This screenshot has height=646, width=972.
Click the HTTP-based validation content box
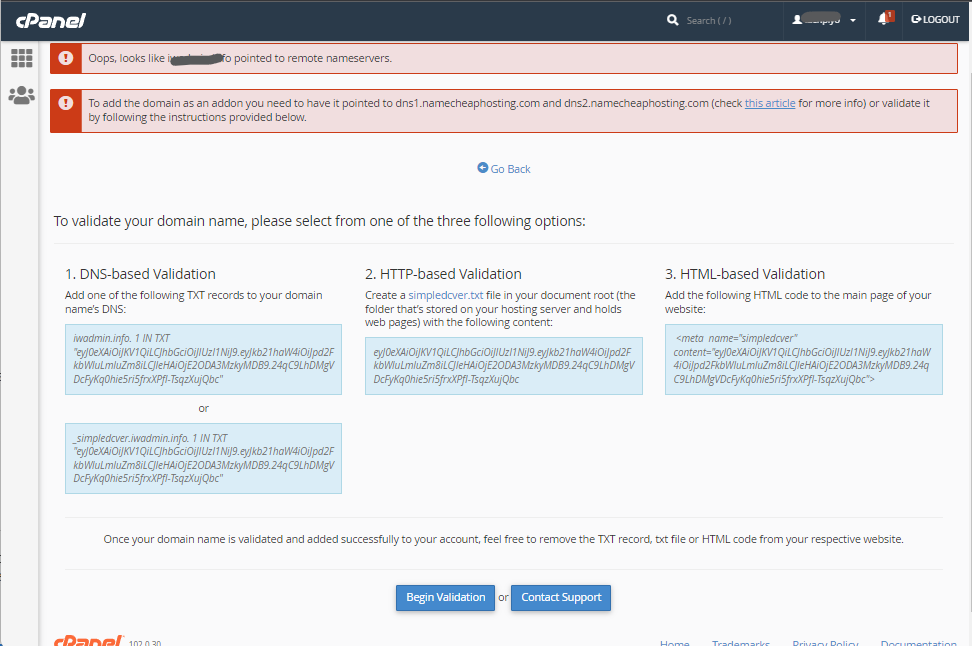coord(503,366)
